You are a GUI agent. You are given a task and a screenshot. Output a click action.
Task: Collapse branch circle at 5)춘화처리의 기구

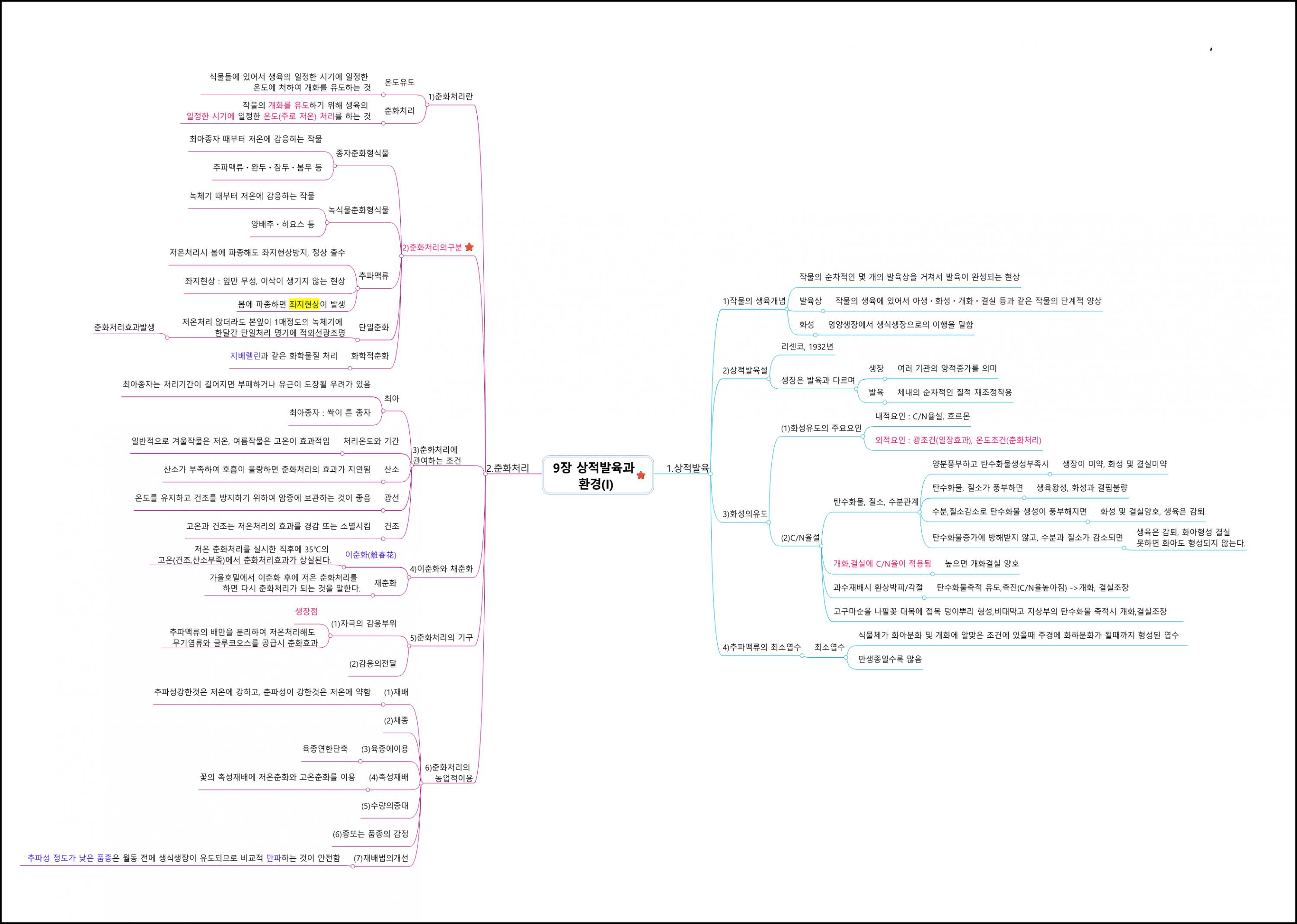tap(409, 646)
